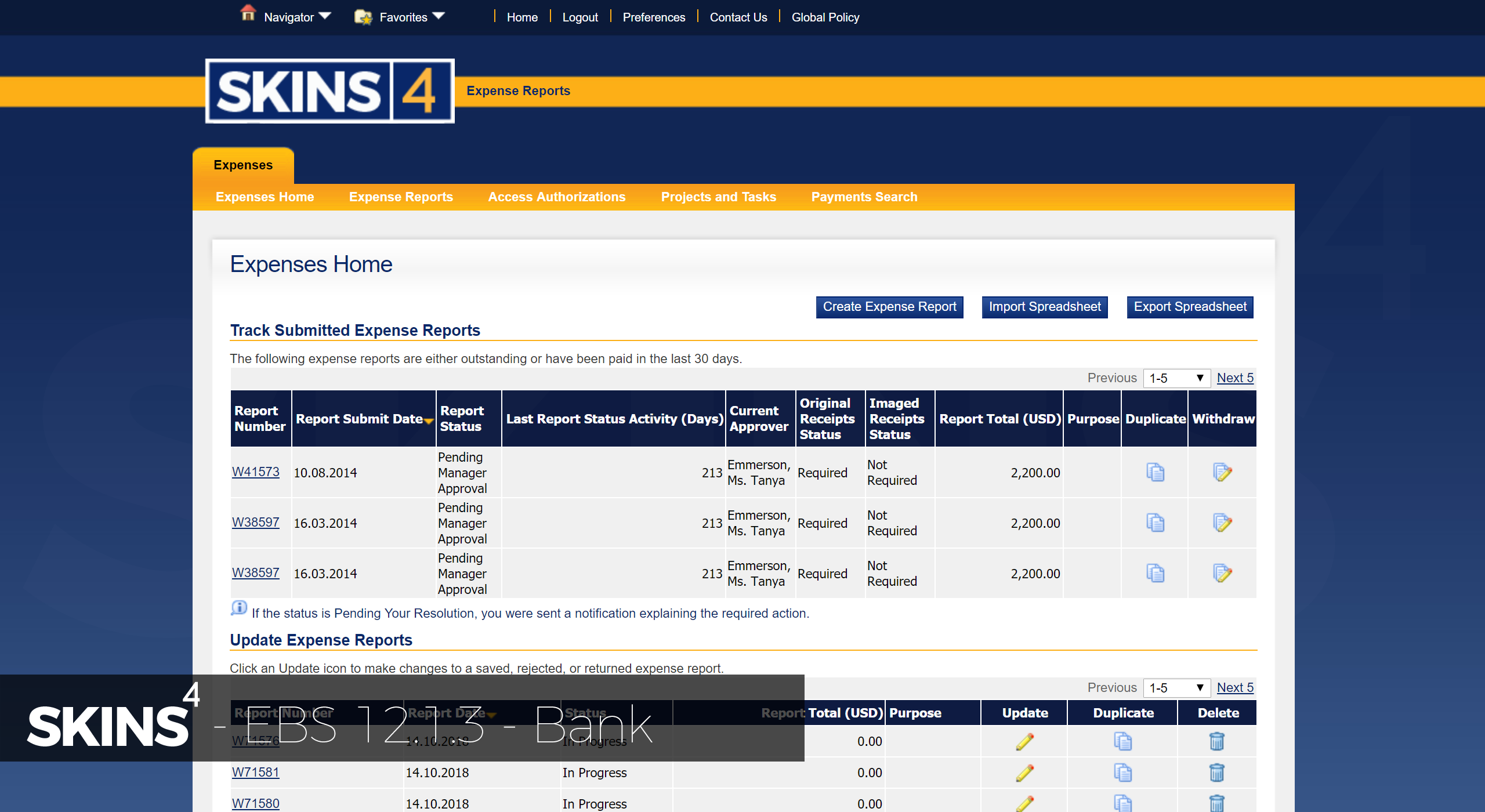Image resolution: width=1485 pixels, height=812 pixels.
Task: Click the Duplicate icon for W71581
Action: pos(1122,773)
